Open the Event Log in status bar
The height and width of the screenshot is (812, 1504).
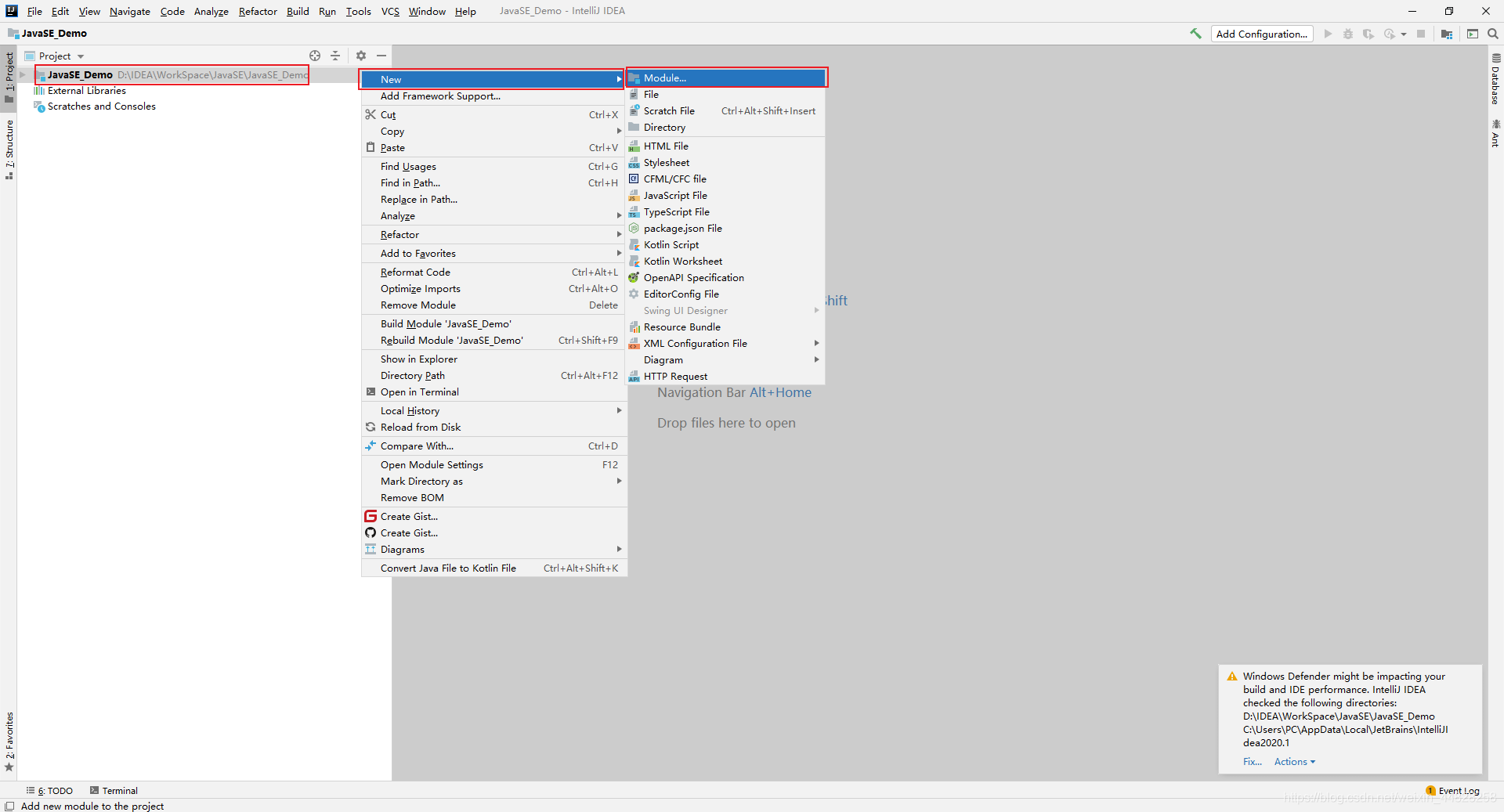(1453, 791)
